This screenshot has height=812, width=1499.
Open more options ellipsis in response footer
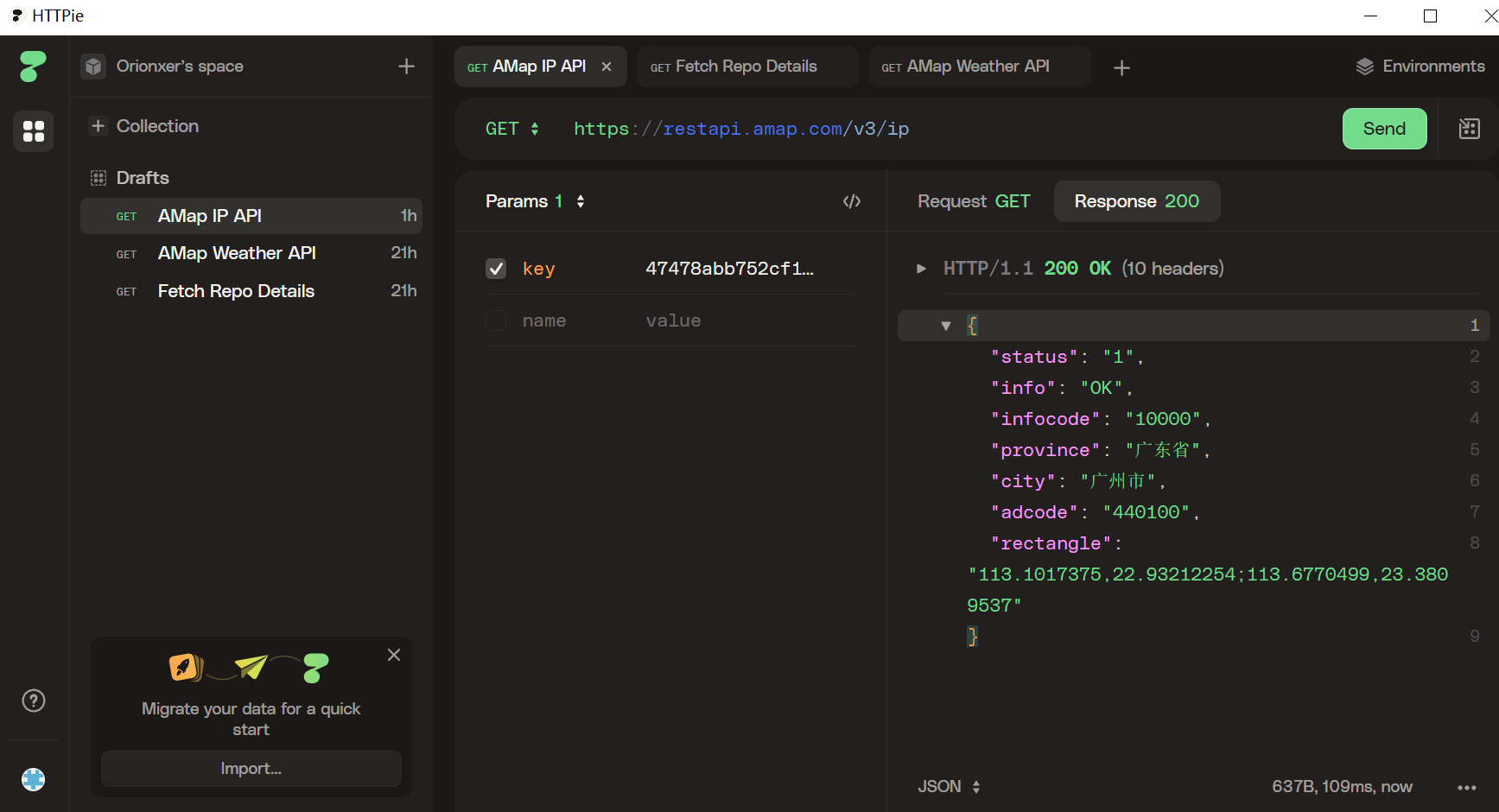tap(1467, 787)
